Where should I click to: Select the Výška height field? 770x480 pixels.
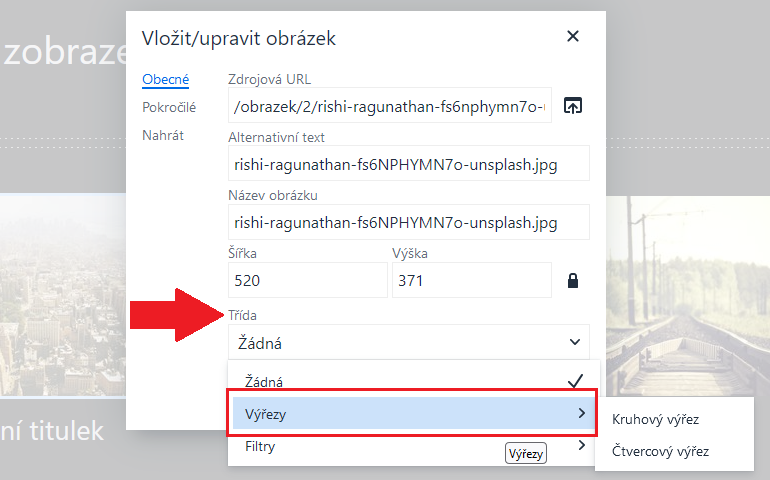click(470, 281)
